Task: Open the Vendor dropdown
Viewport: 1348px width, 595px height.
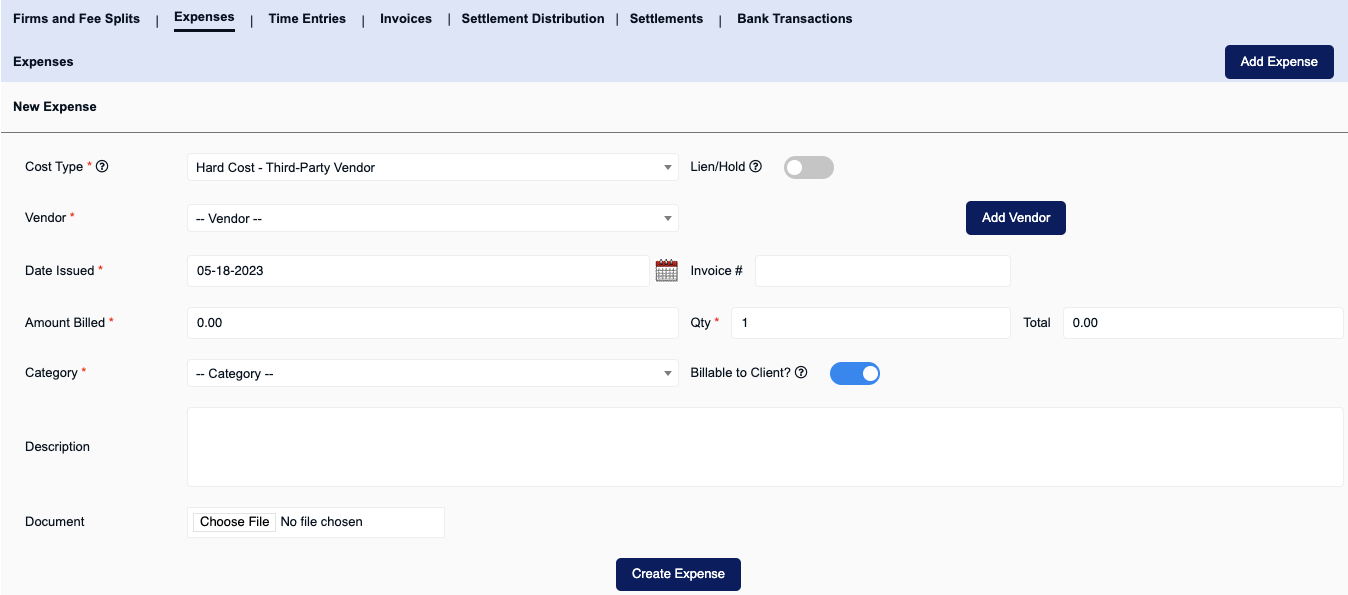Action: (433, 218)
